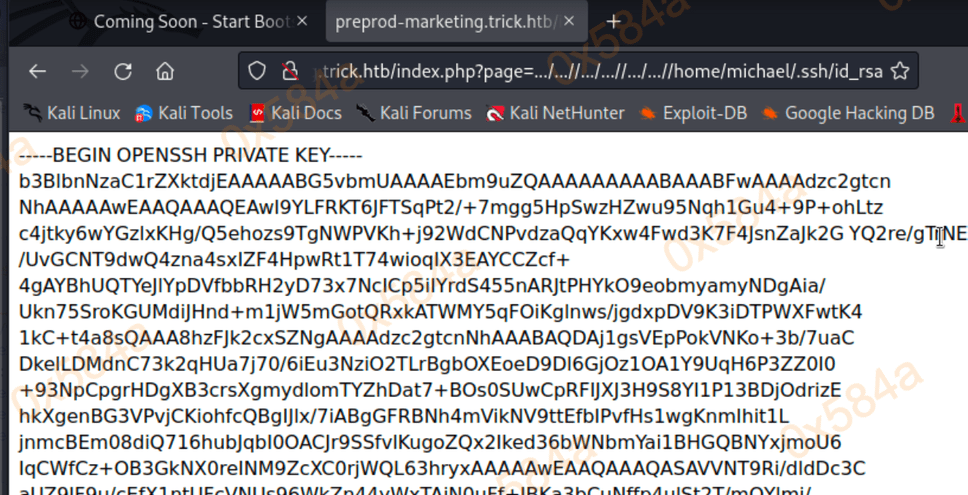Close the Coming Soon tab
Viewport: 968px width, 495px height.
(x=302, y=22)
